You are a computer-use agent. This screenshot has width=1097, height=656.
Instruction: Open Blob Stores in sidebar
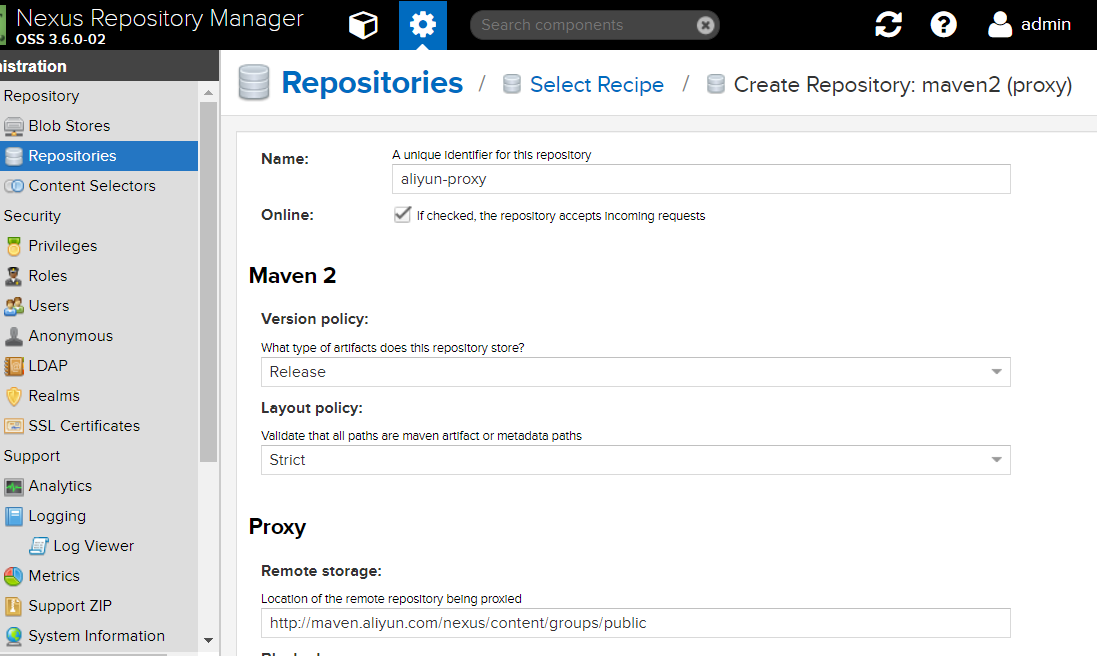(69, 126)
